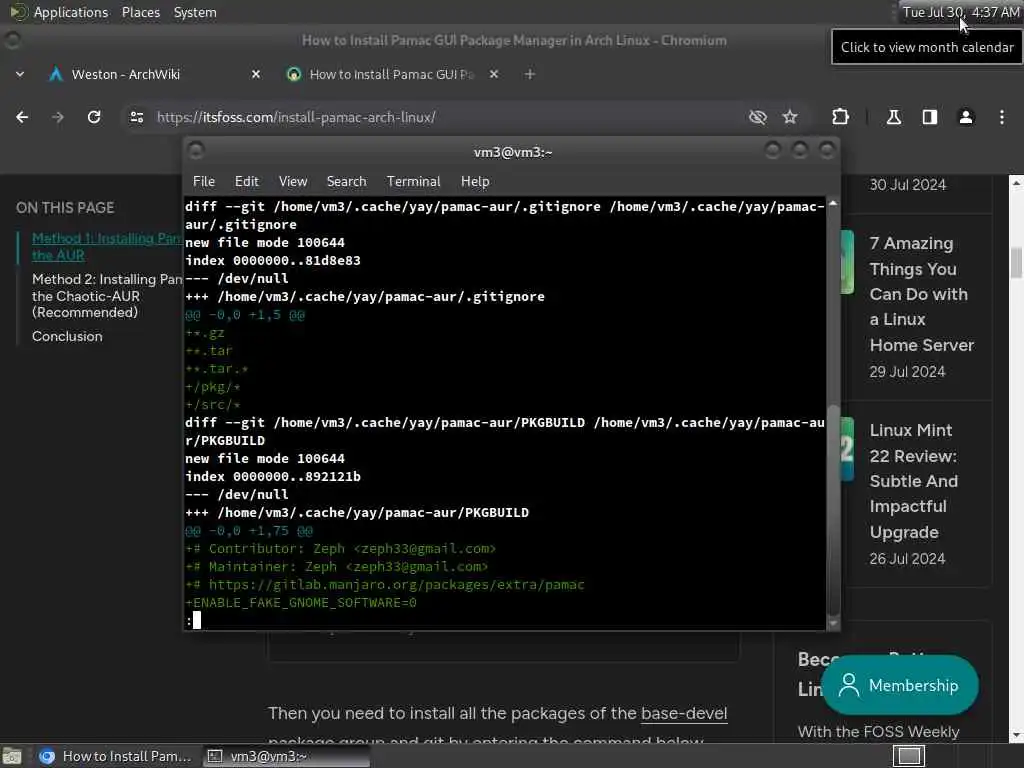The height and width of the screenshot is (768, 1024).
Task: Open the Terminal menu in terminal
Action: (413, 182)
